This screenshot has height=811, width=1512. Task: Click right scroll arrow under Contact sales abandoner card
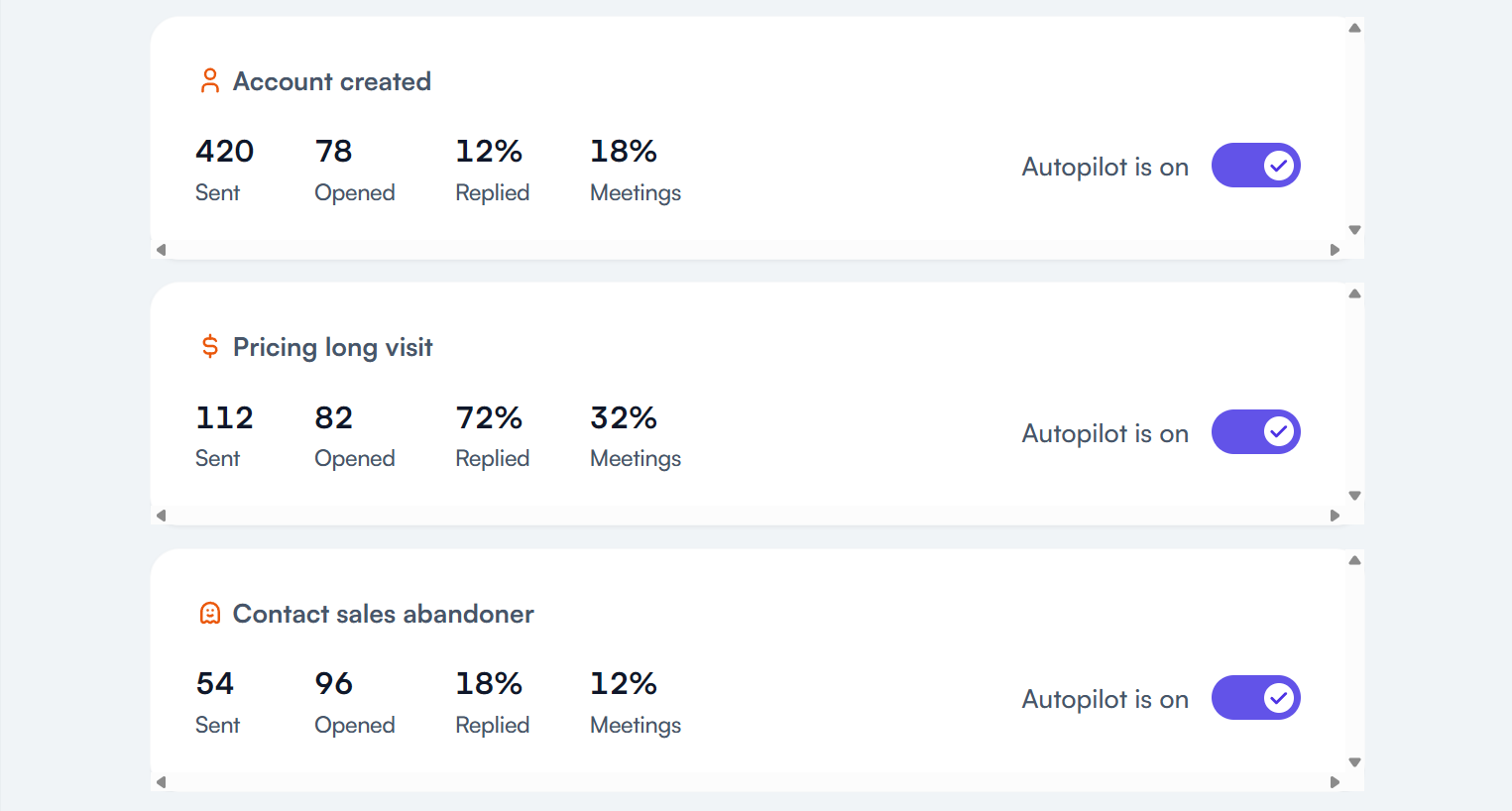[x=1335, y=782]
